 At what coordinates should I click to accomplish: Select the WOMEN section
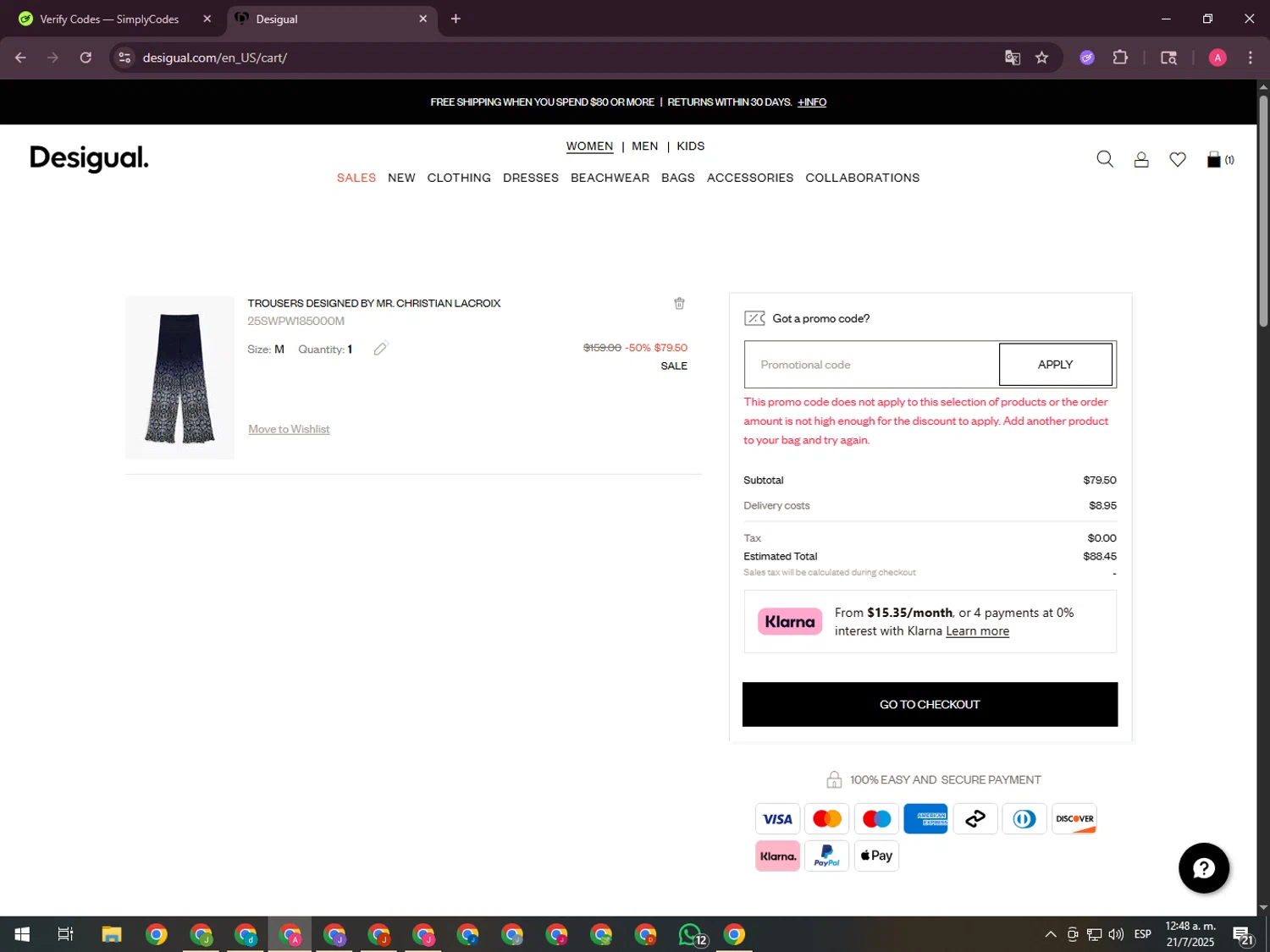pos(589,146)
